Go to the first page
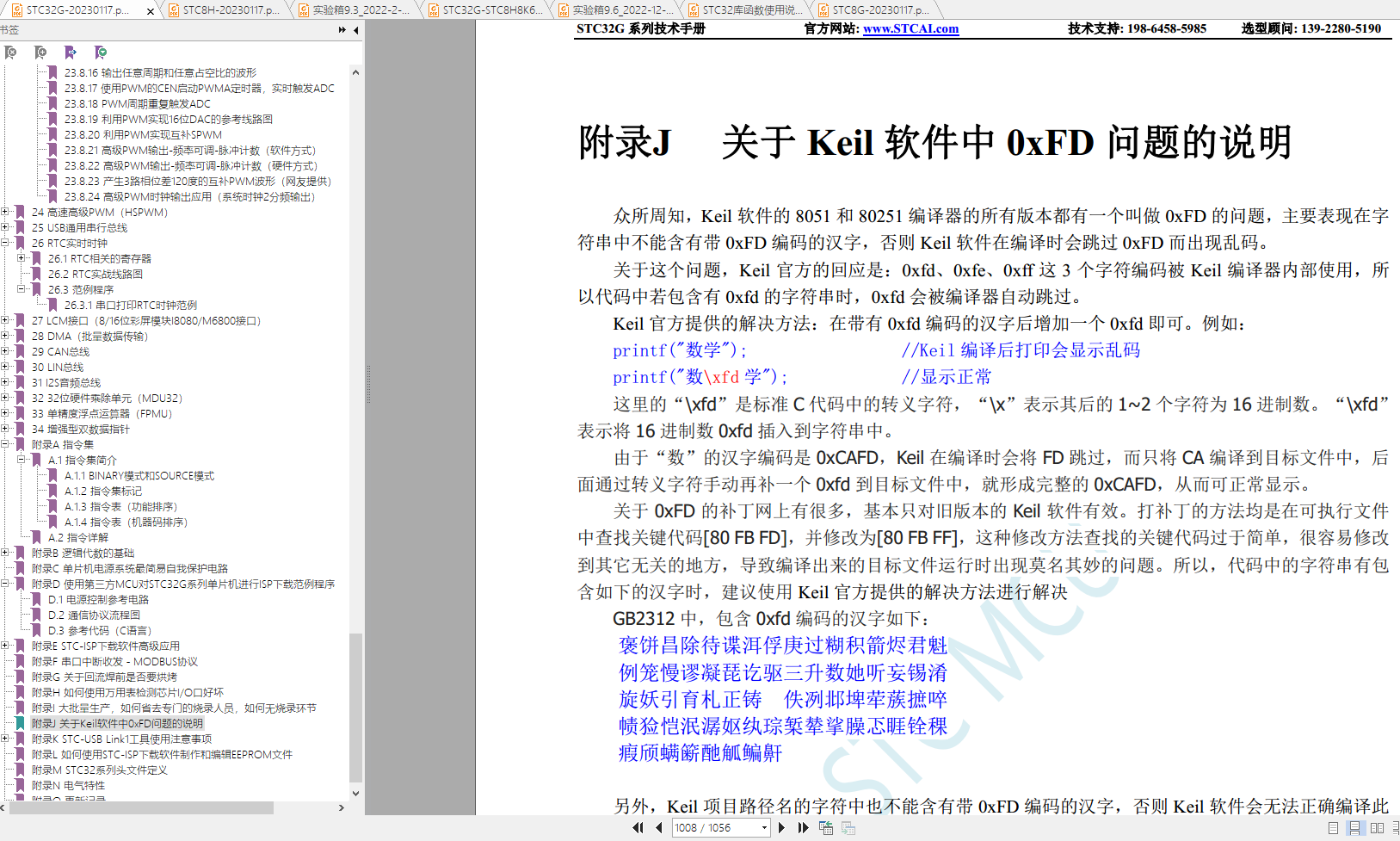The image size is (1400, 841). tap(638, 827)
